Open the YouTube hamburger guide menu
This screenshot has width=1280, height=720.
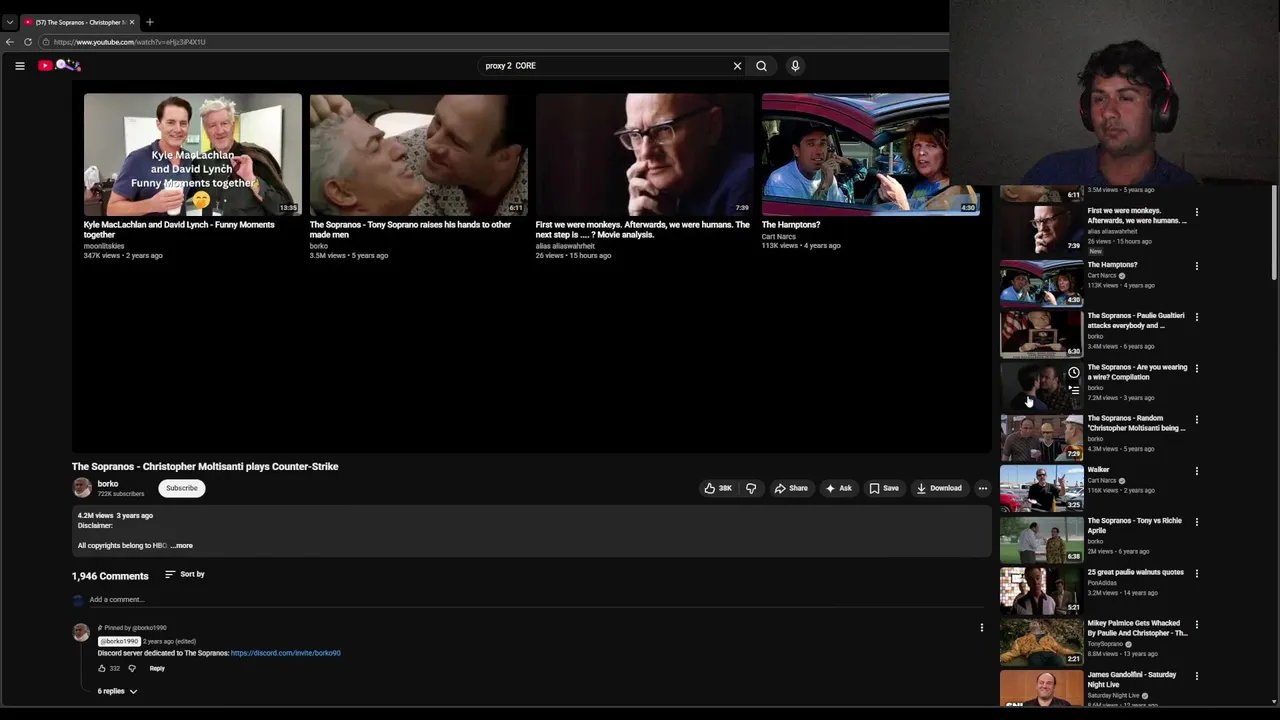point(19,66)
